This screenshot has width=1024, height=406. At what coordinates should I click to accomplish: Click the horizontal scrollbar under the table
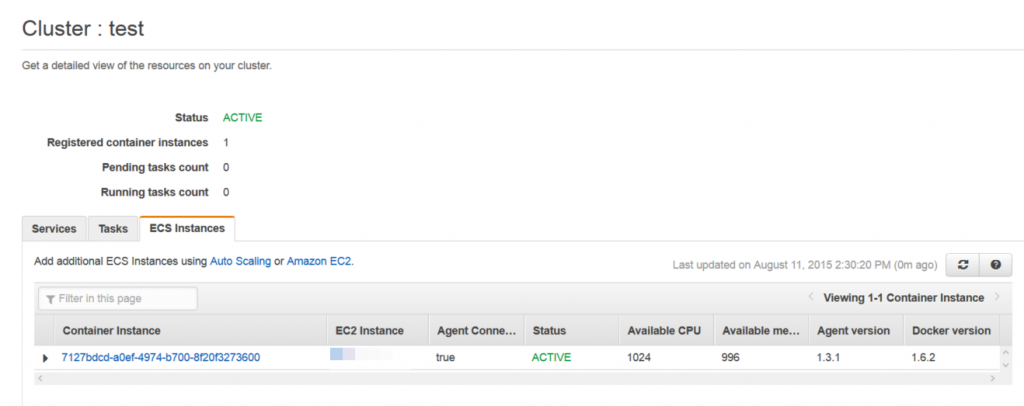click(517, 378)
